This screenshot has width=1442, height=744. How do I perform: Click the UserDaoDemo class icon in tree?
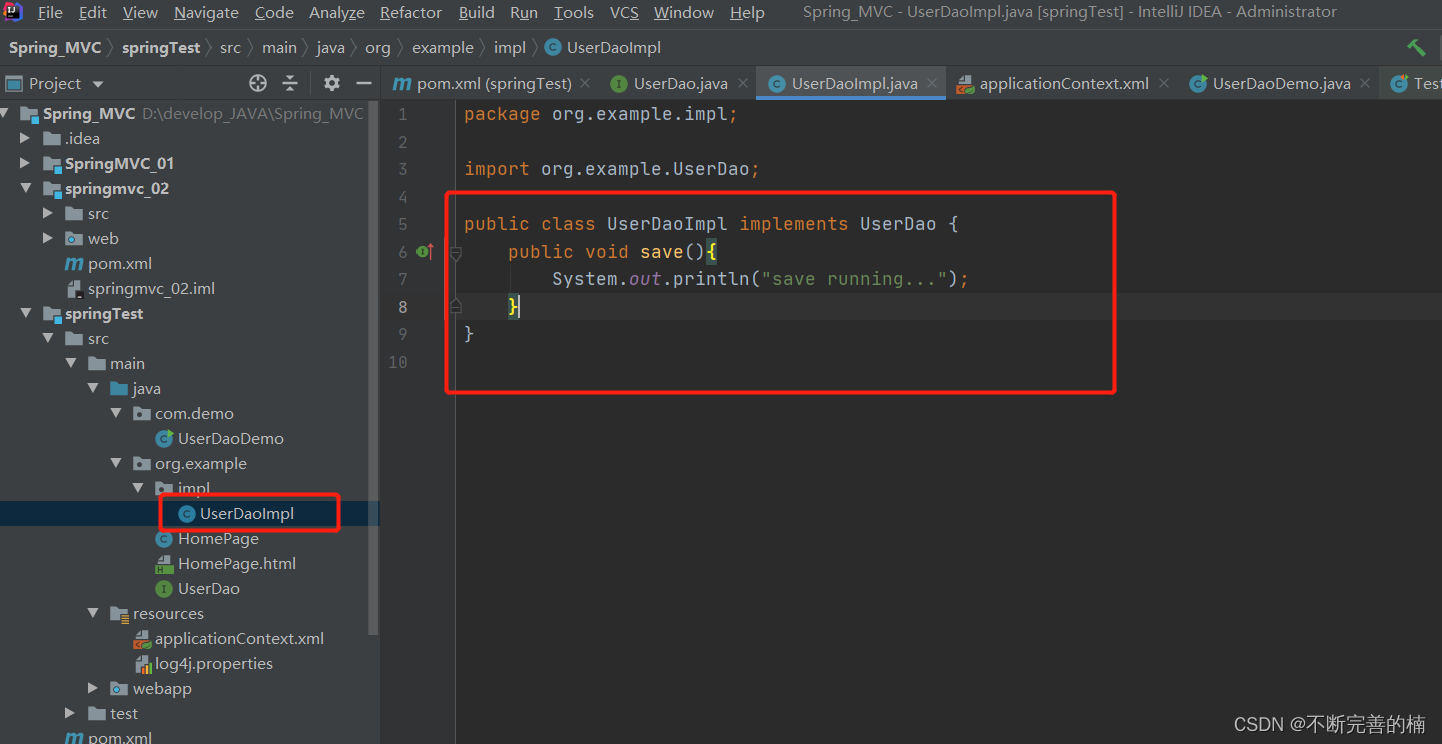pyautogui.click(x=164, y=438)
